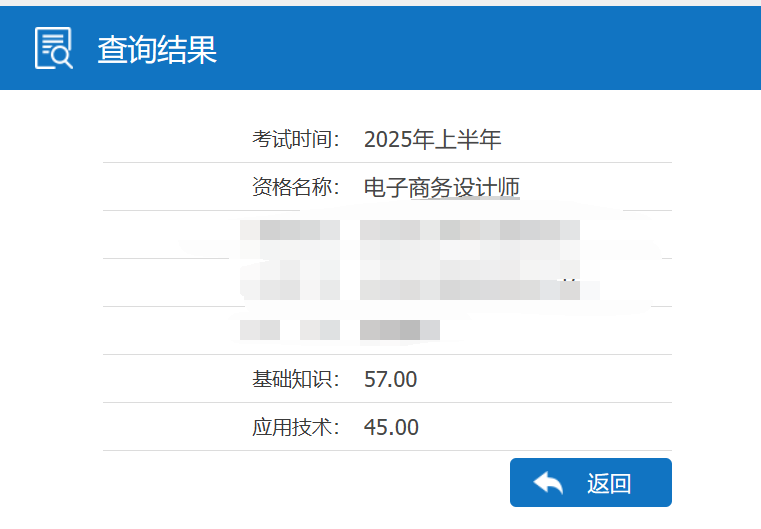This screenshot has width=761, height=529.
Task: Select the 考试时间 label
Action: (296, 139)
